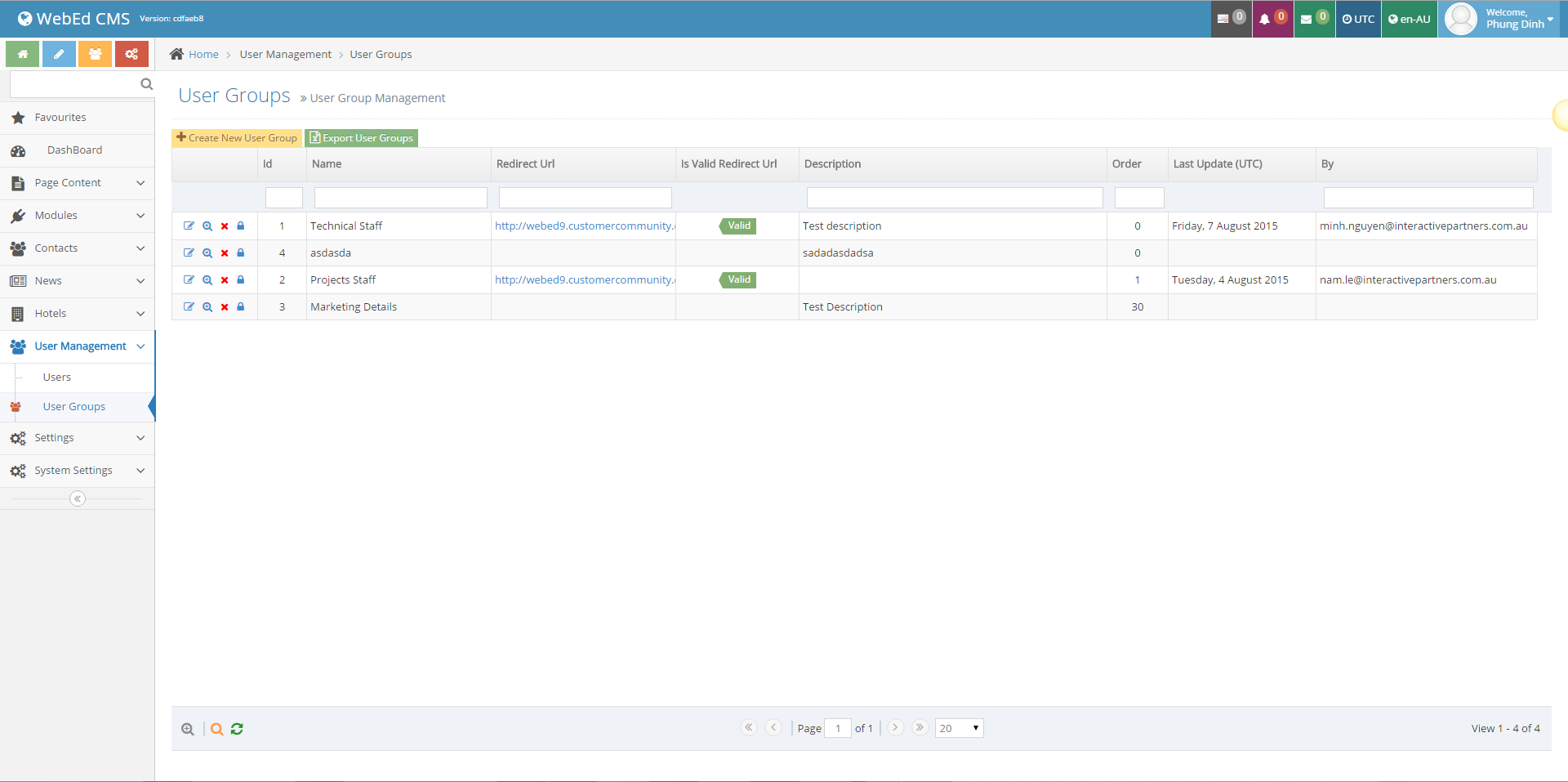Click the red gears settings shortcut icon
Image resolution: width=1568 pixels, height=782 pixels.
pyautogui.click(x=131, y=54)
